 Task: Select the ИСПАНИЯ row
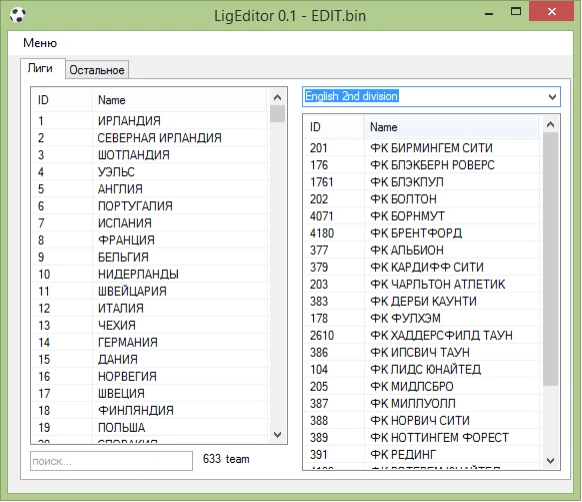(x=150, y=223)
